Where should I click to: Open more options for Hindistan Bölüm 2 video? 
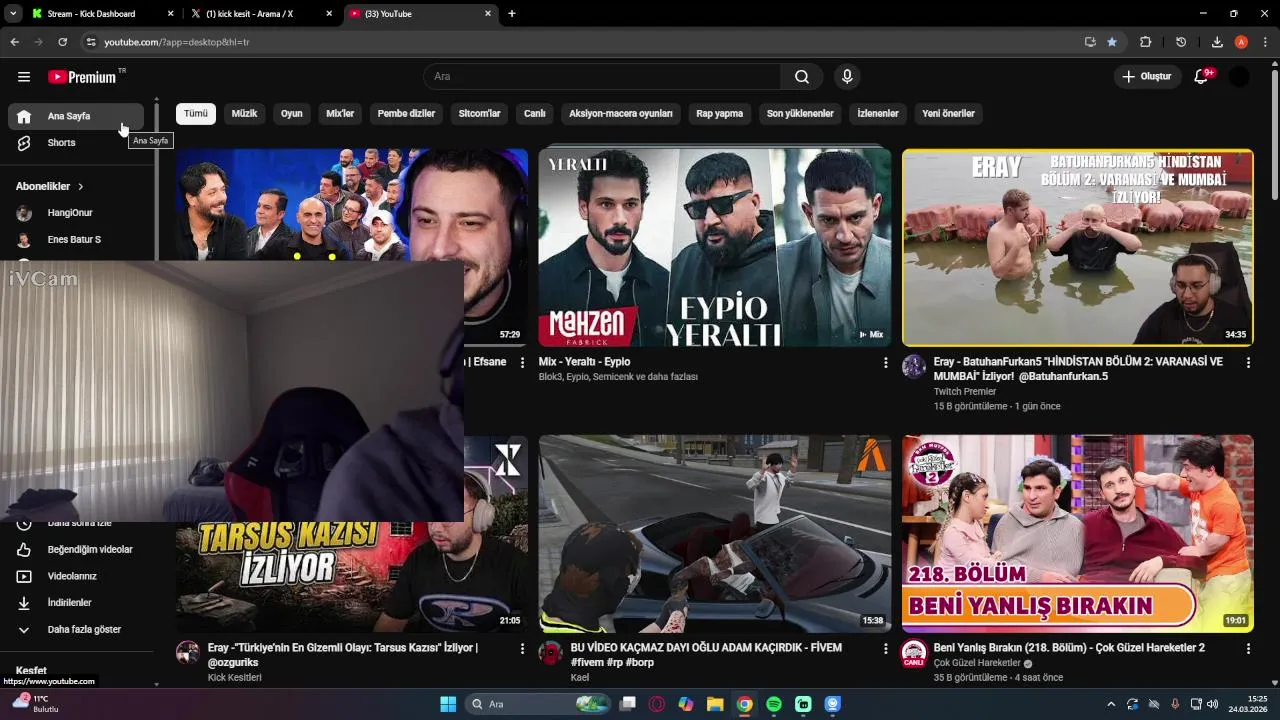click(1248, 363)
